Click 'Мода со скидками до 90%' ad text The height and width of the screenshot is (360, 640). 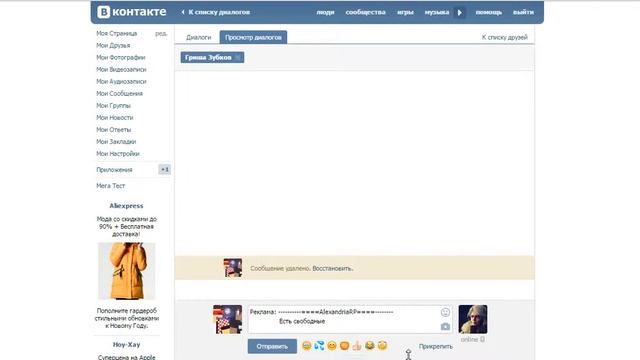coord(127,227)
